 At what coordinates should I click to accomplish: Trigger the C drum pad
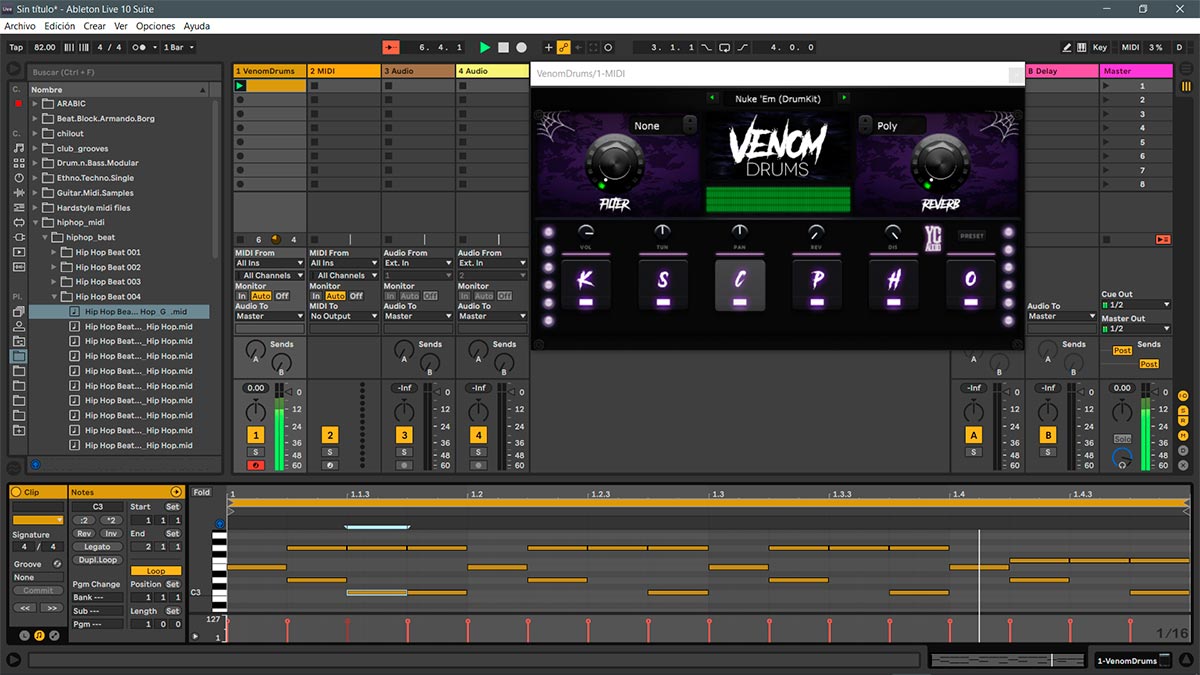(740, 286)
